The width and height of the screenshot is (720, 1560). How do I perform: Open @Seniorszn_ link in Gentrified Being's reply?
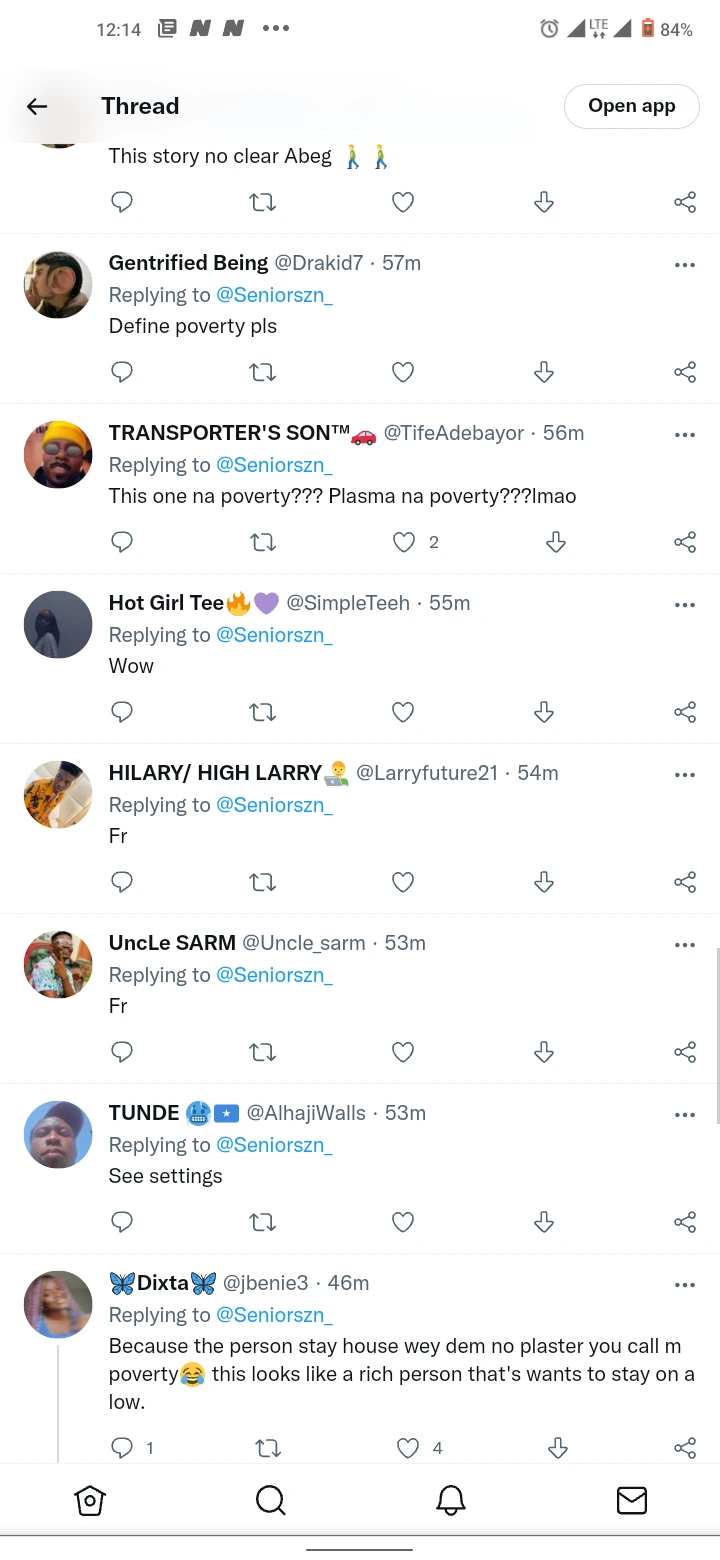274,295
